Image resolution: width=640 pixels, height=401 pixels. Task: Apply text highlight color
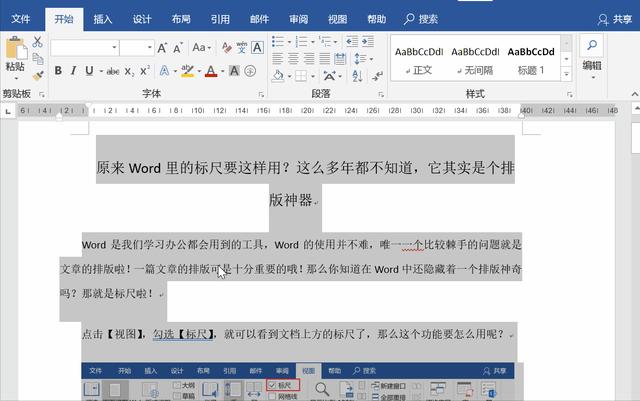point(188,71)
